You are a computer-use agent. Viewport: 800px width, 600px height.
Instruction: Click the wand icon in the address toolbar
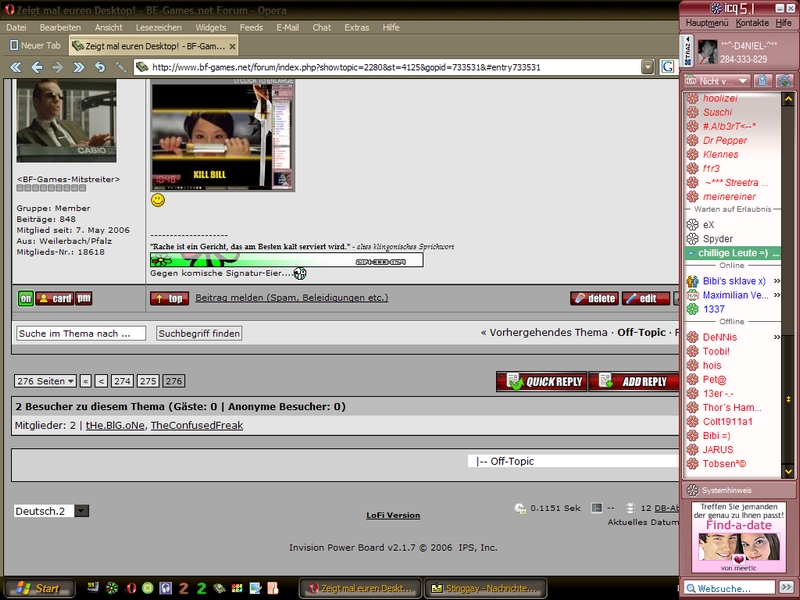[121, 67]
